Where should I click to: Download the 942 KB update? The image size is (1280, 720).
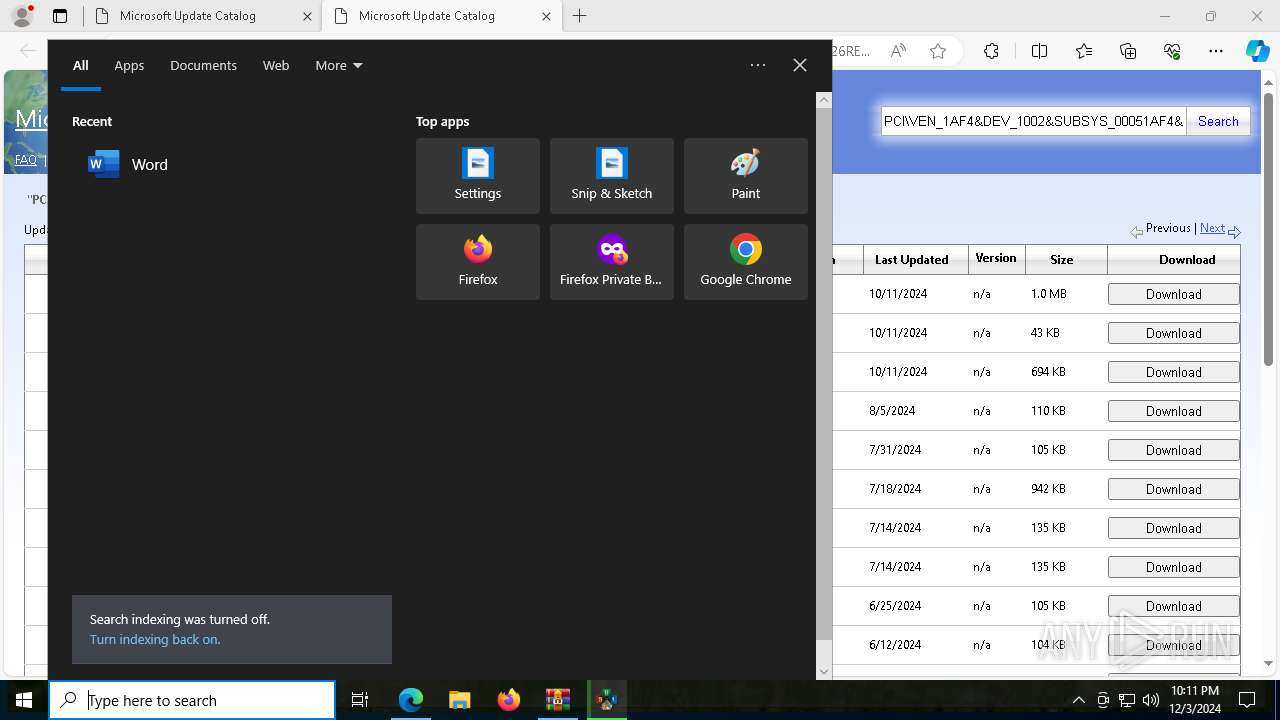pos(1174,489)
